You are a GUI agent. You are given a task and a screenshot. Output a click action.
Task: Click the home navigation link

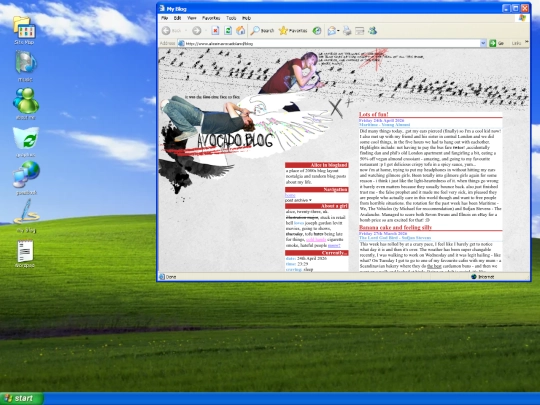coord(290,195)
